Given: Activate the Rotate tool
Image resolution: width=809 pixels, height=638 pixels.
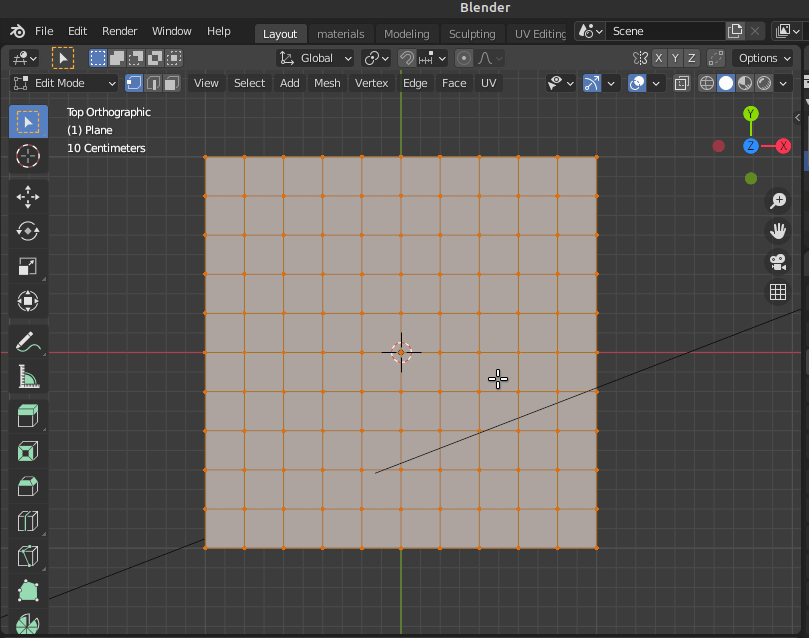Looking at the screenshot, I should coord(28,230).
